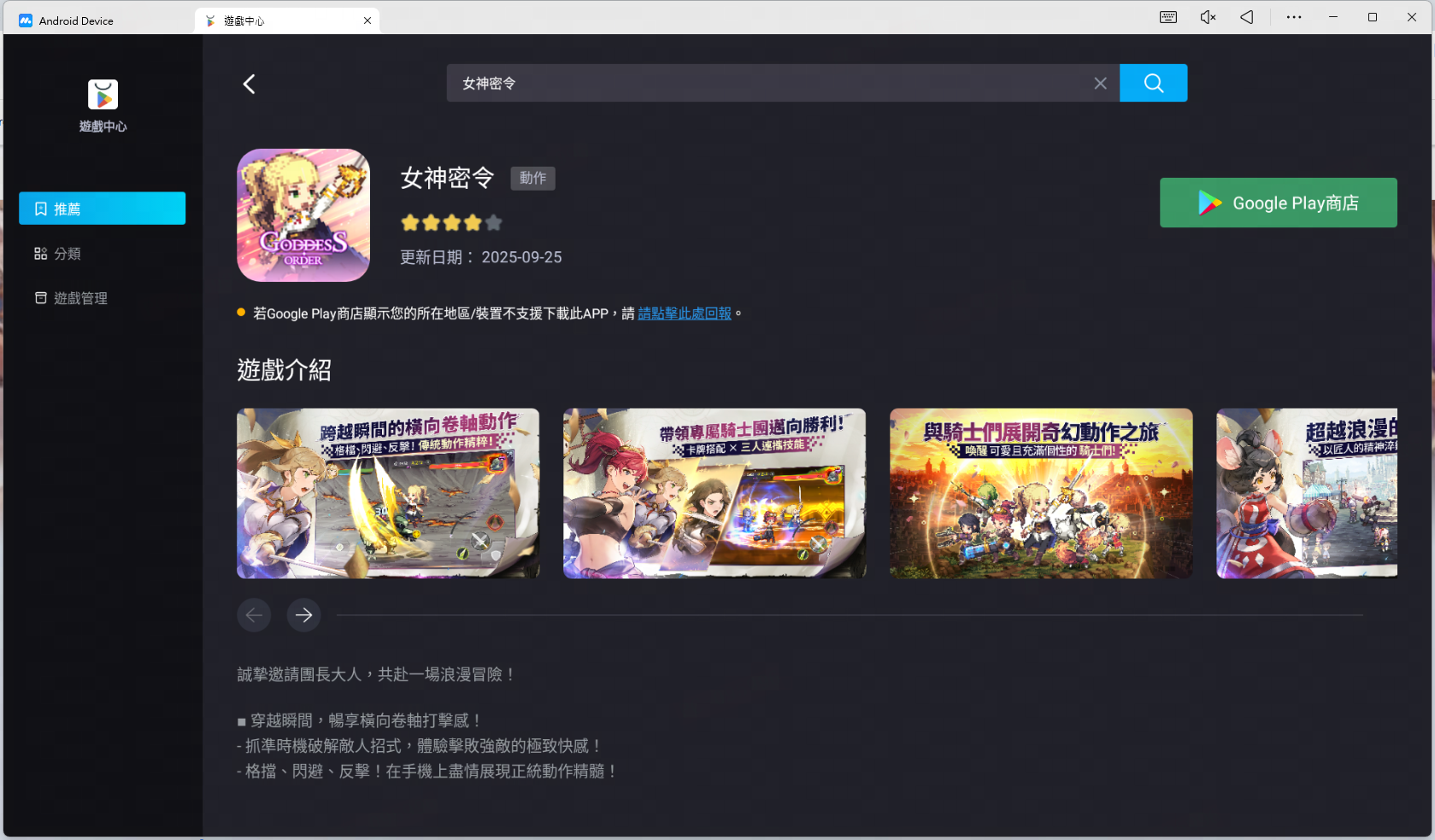Click the screenshot carousel scroll track
1435x840 pixels.
pyautogui.click(x=850, y=615)
